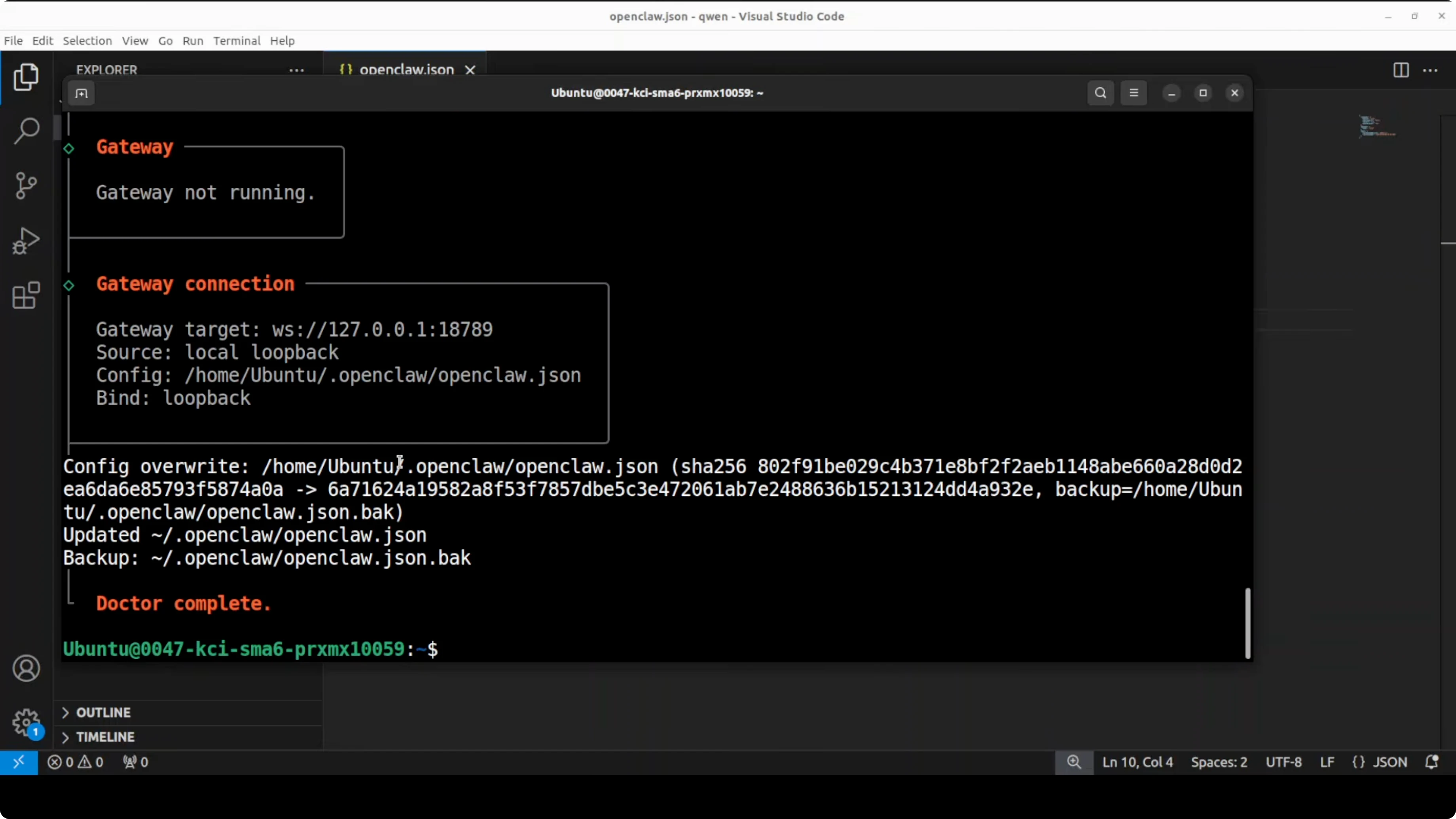Expand the TIMELINE section

105,737
